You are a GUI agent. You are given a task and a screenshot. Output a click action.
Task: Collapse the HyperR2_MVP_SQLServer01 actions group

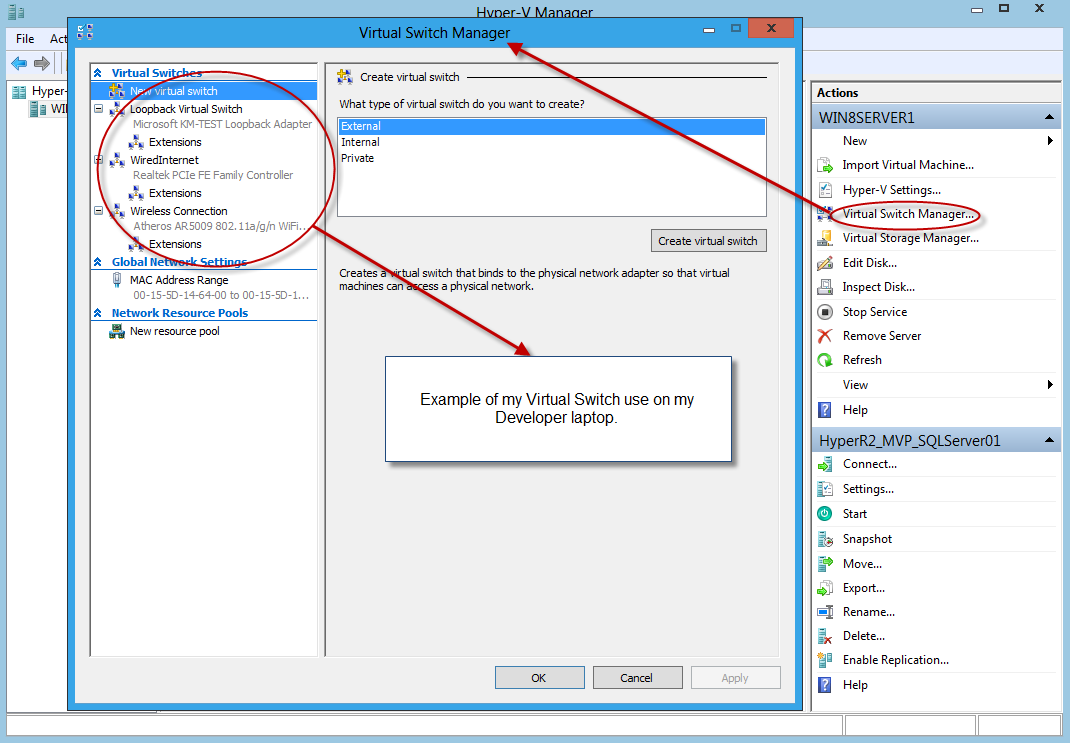click(1049, 441)
